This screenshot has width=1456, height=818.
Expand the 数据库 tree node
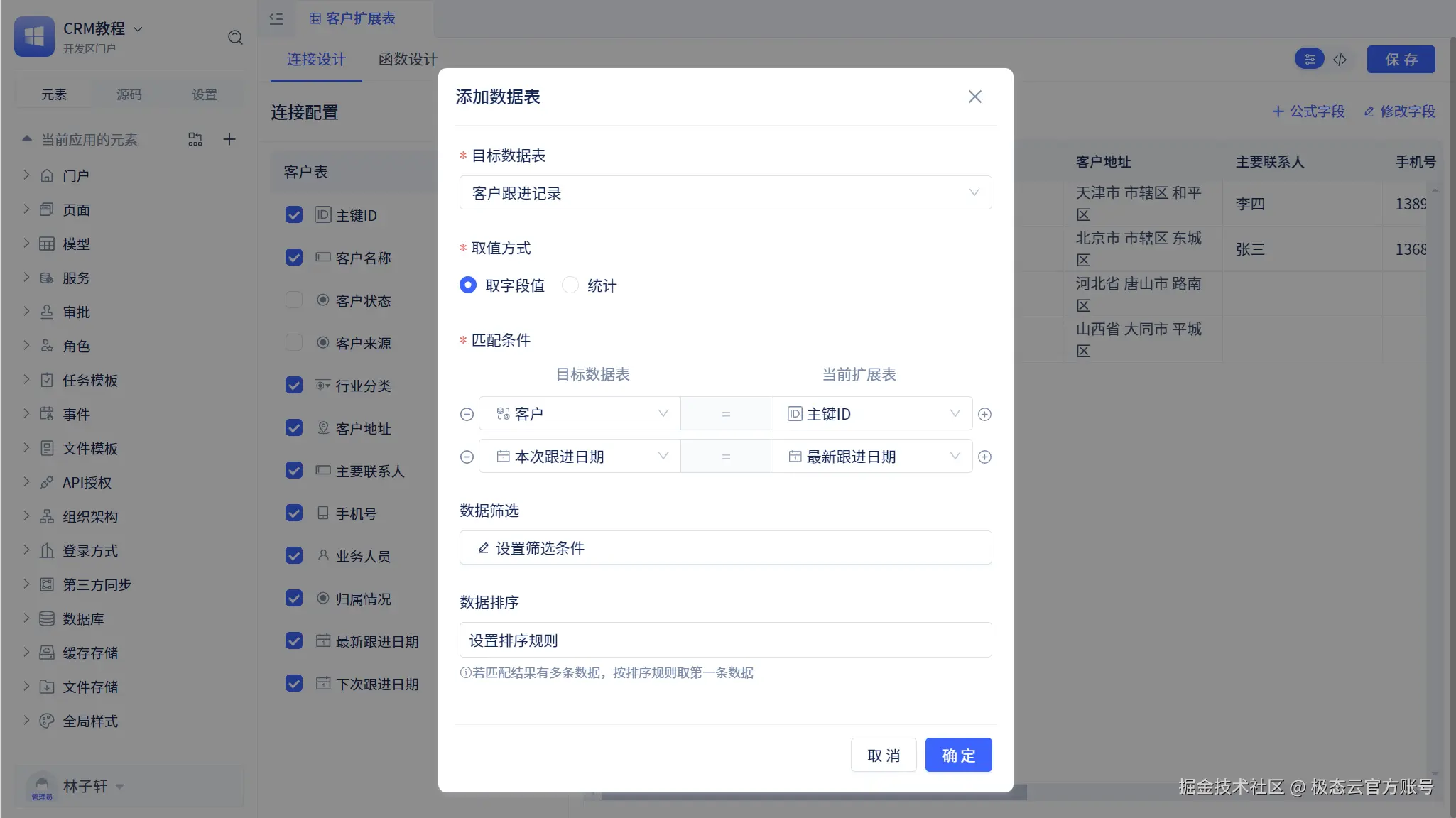[x=26, y=618]
